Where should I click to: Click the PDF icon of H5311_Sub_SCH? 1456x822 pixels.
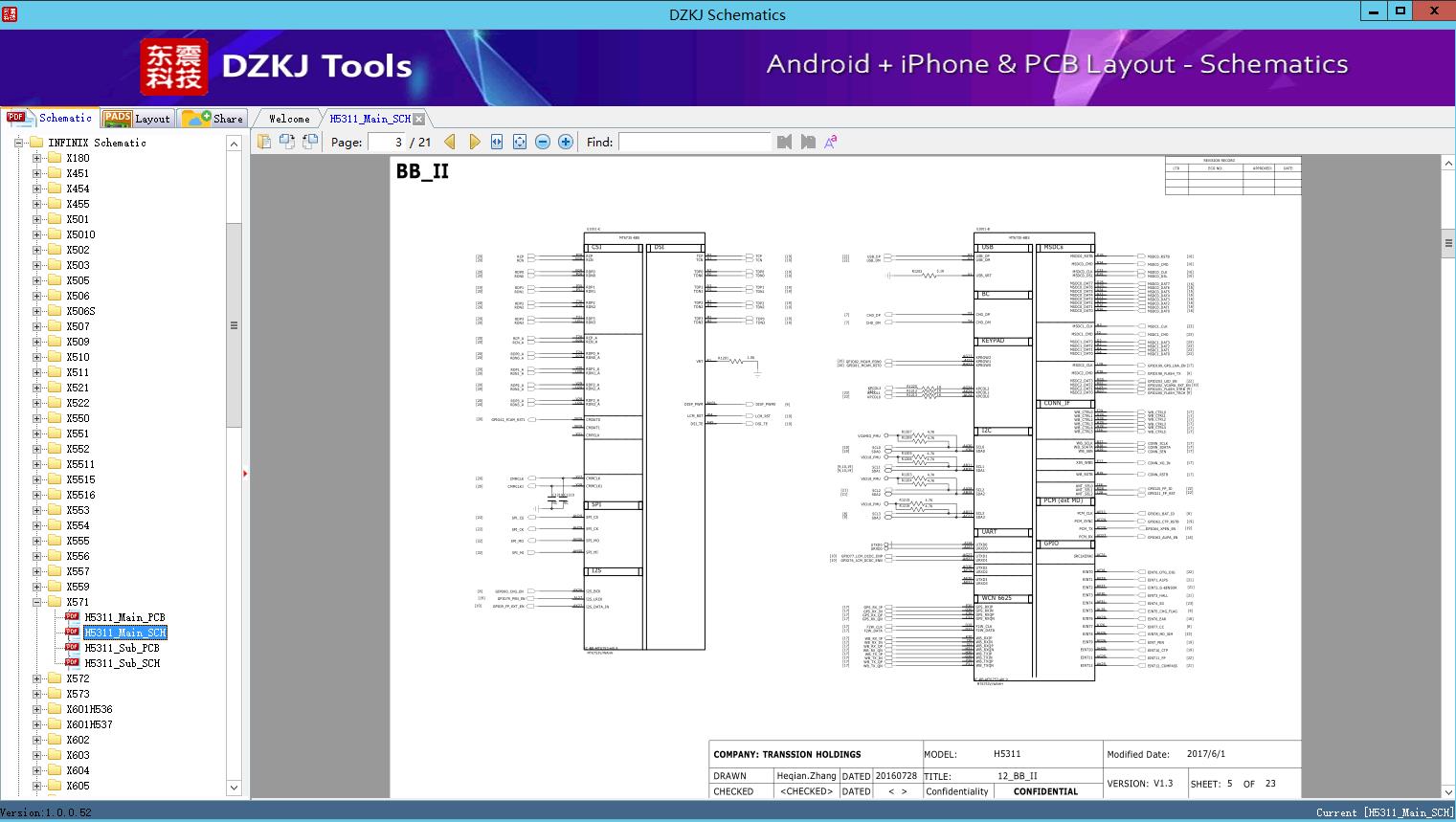click(x=72, y=663)
